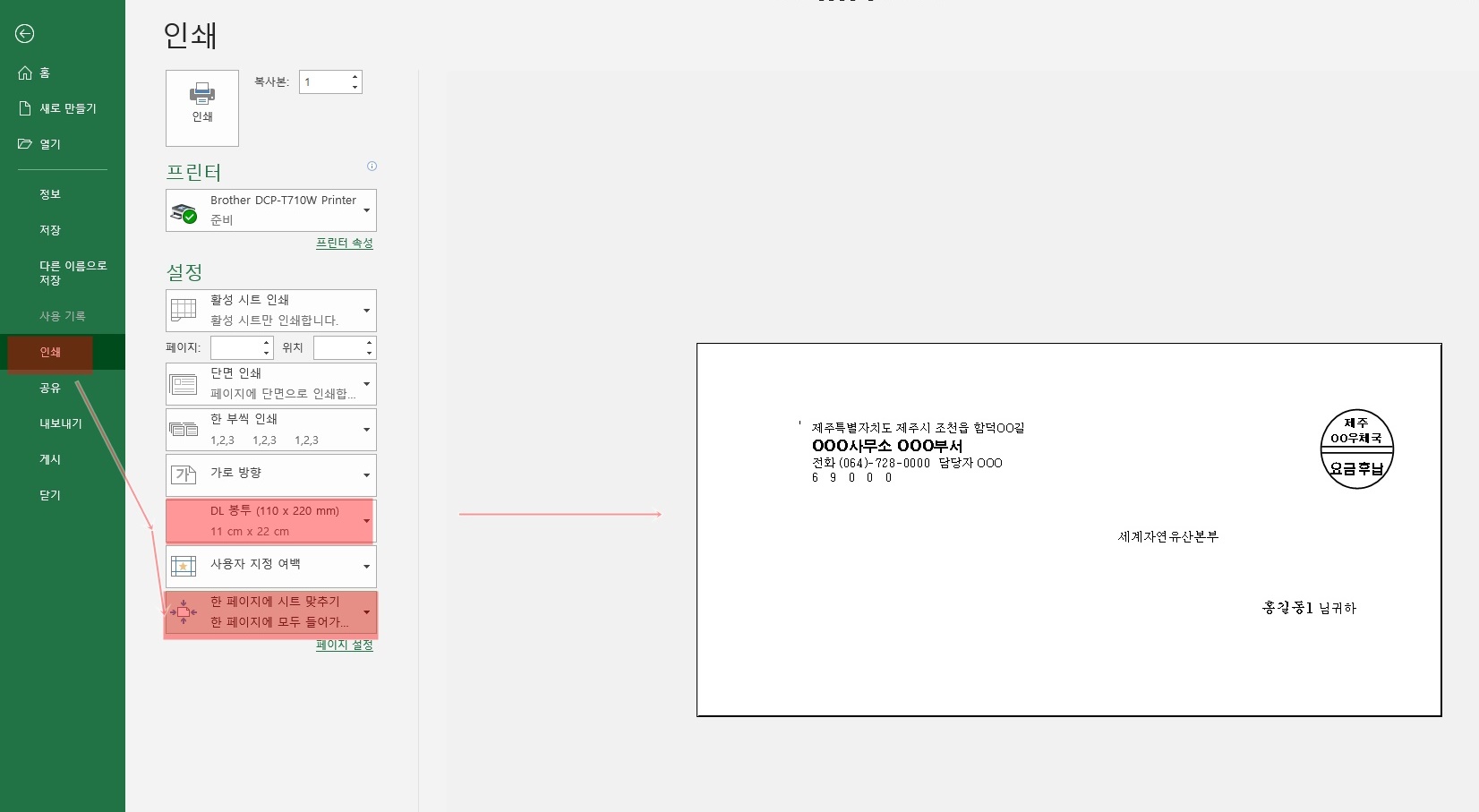Open the 단면 인쇄 dropdown

click(x=271, y=384)
